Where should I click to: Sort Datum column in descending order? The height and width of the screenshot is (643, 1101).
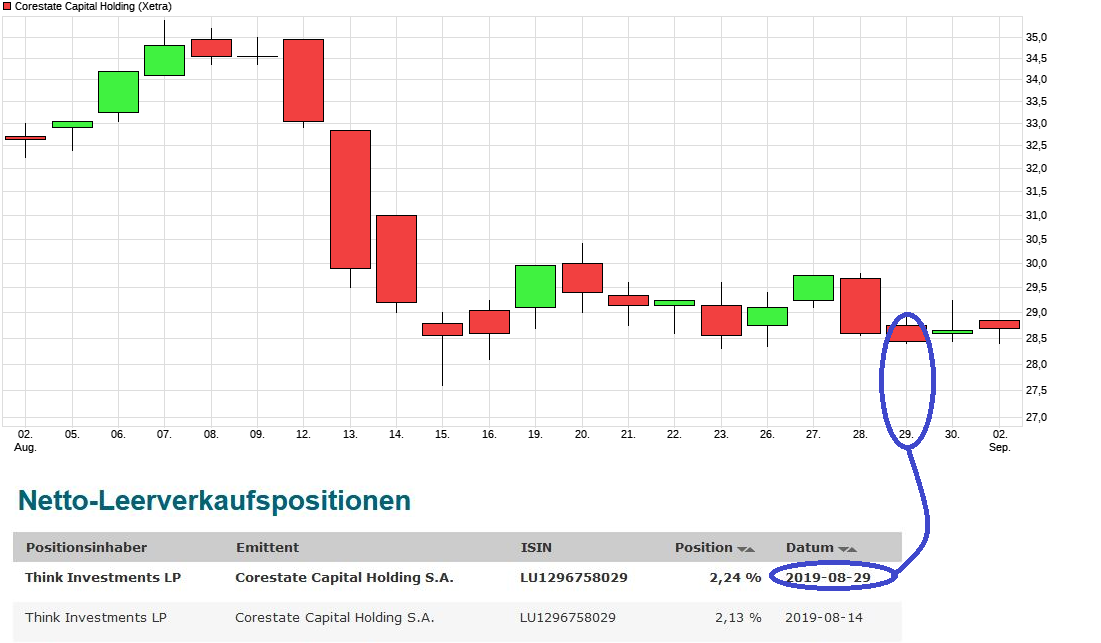point(843,548)
